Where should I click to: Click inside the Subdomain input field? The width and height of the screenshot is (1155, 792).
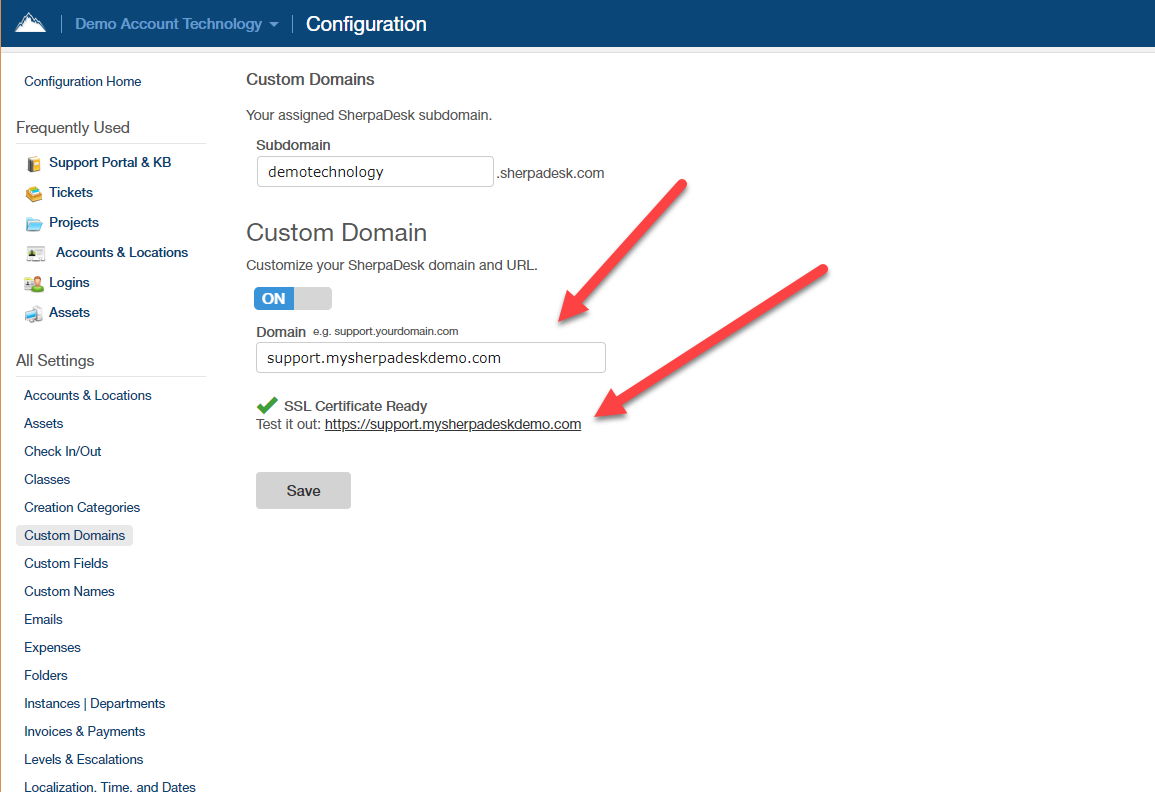(375, 171)
